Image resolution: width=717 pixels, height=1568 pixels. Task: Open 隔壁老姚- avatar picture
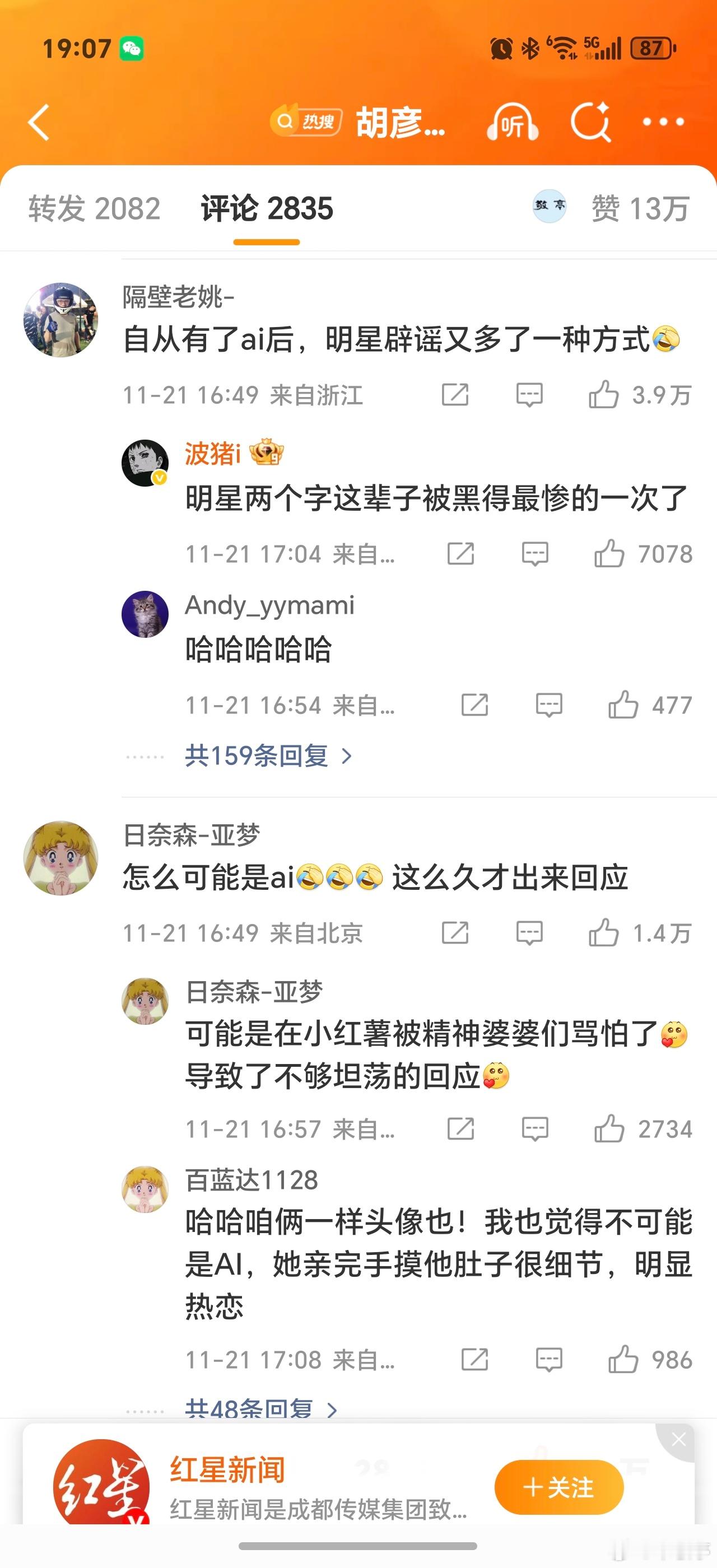point(61,320)
